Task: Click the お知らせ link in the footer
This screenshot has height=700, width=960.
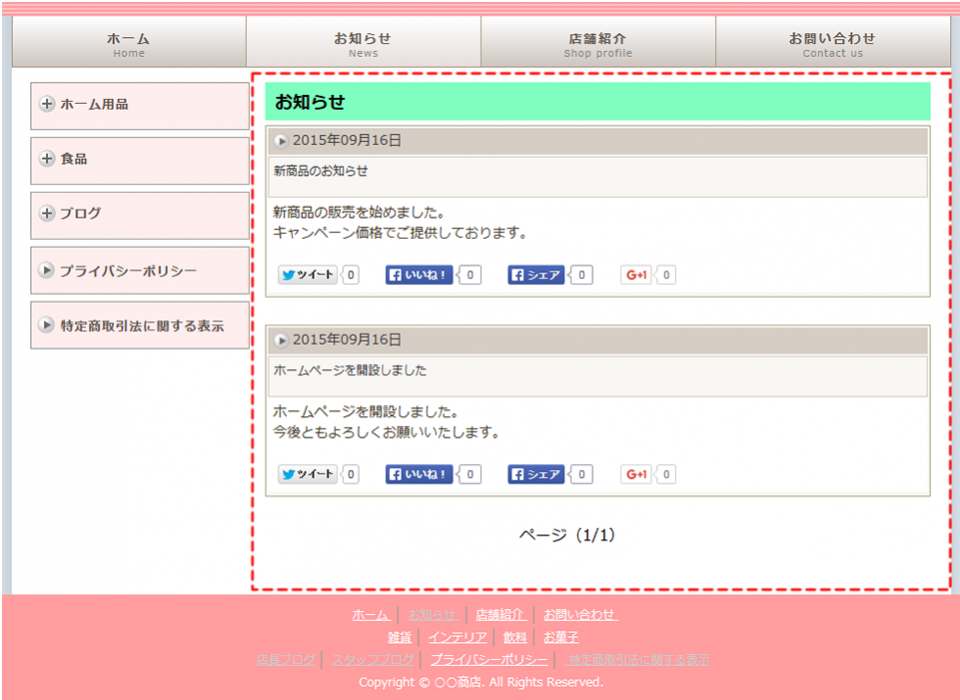Action: (x=433, y=614)
